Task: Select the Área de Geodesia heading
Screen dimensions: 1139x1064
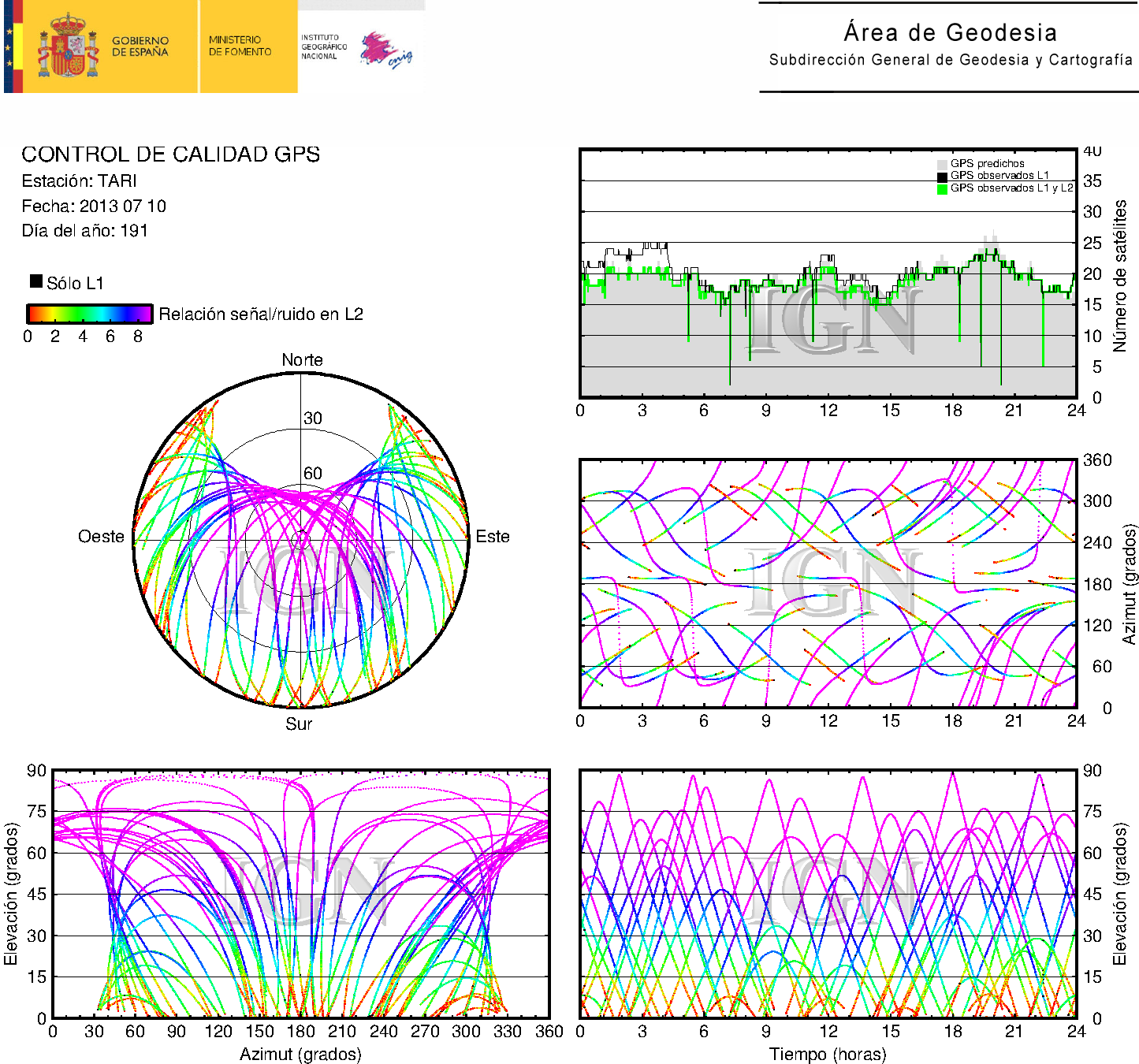Action: 950,32
